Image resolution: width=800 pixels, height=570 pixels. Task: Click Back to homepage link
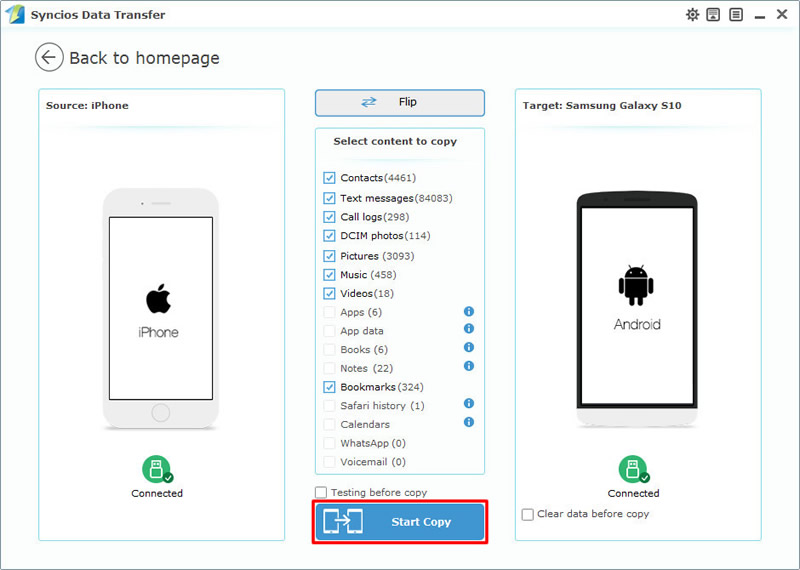[144, 58]
